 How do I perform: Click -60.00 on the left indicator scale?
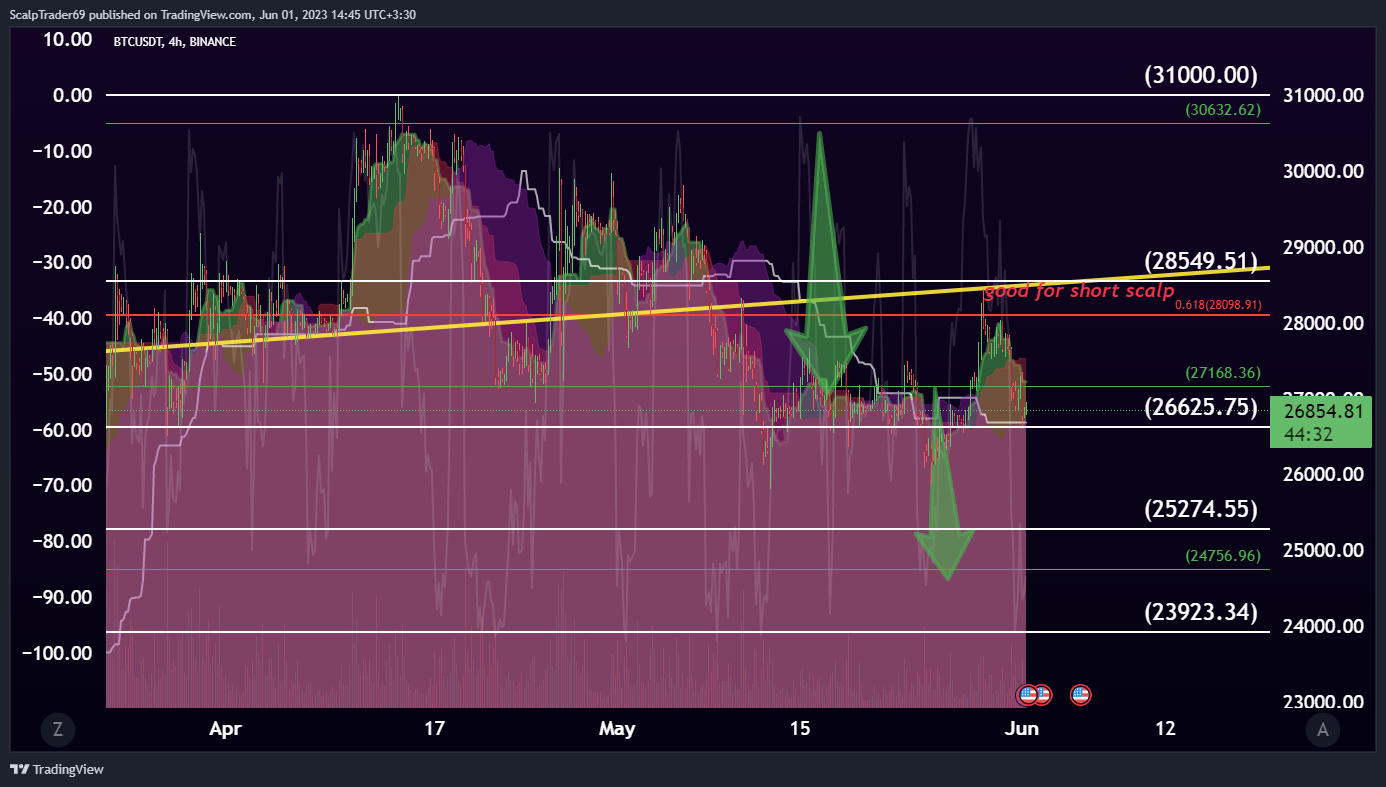[63, 429]
